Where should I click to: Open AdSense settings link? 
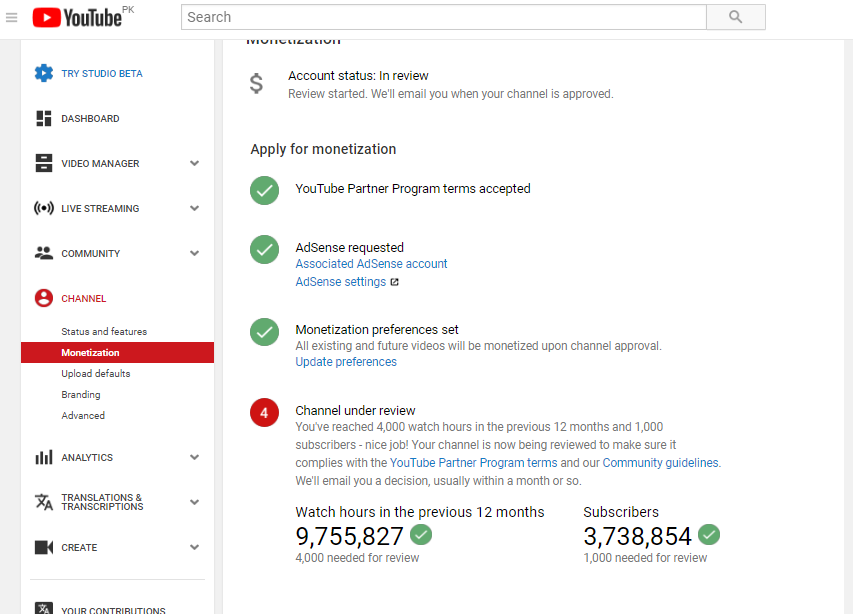(x=341, y=282)
